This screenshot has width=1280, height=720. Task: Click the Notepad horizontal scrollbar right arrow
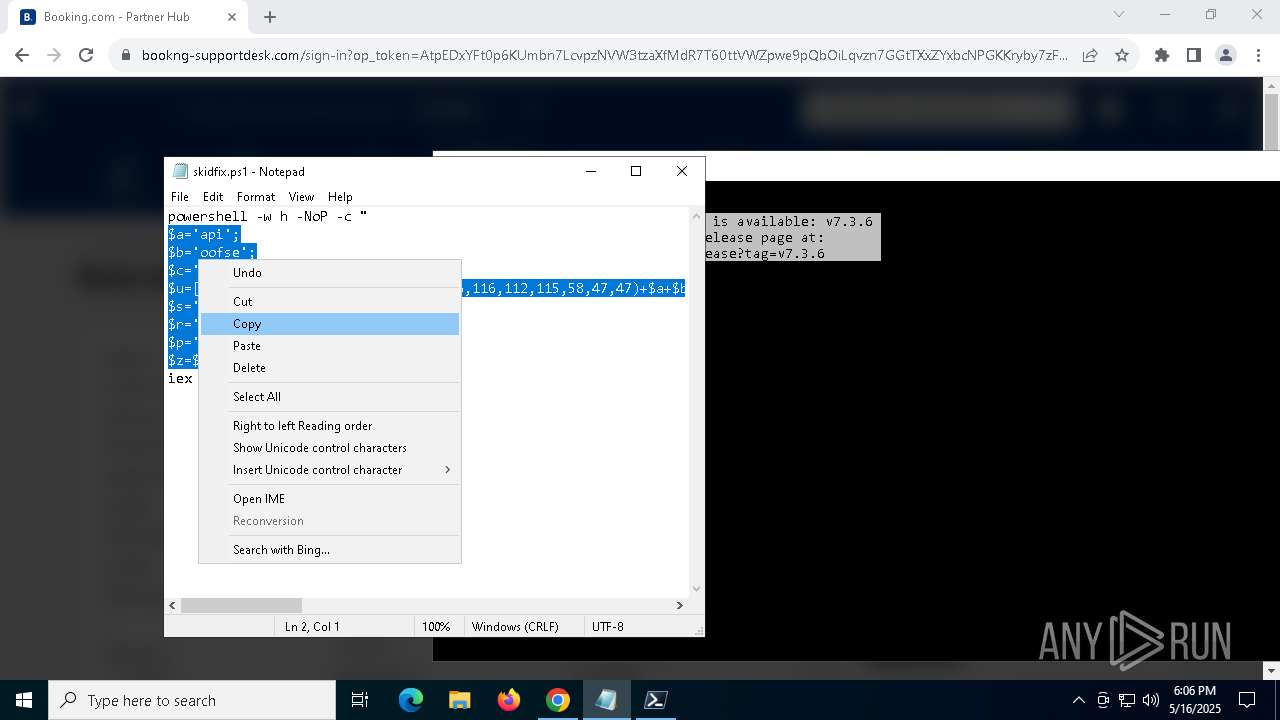click(680, 605)
